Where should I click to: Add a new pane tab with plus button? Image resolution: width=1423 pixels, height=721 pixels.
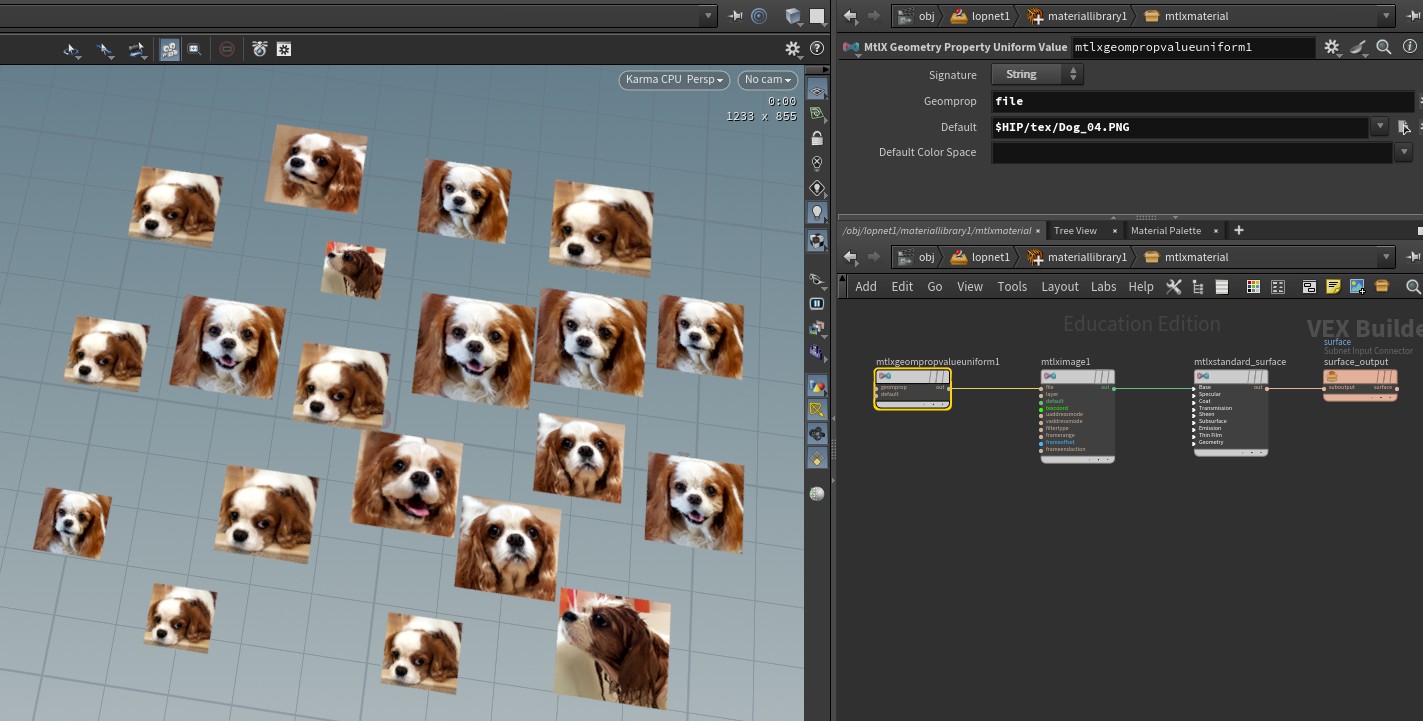pos(1238,230)
